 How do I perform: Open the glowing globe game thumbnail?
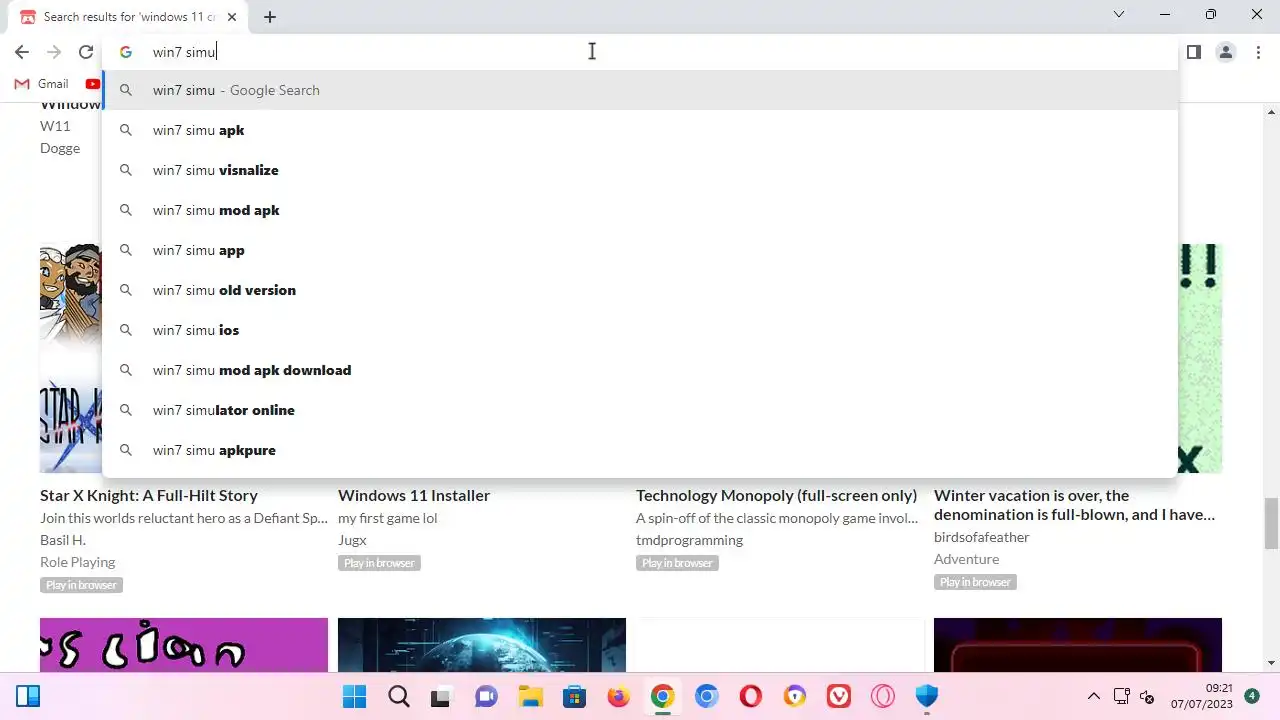[482, 645]
